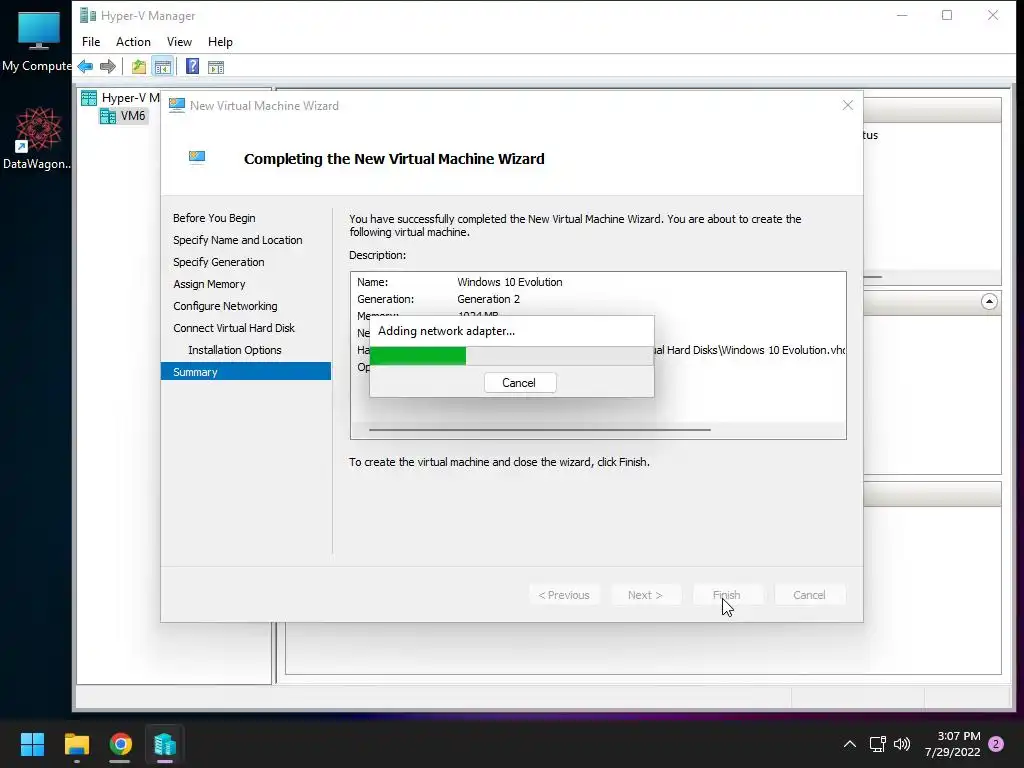Viewport: 1024px width, 768px height.
Task: Click the Generation 2 value text
Action: [488, 299]
